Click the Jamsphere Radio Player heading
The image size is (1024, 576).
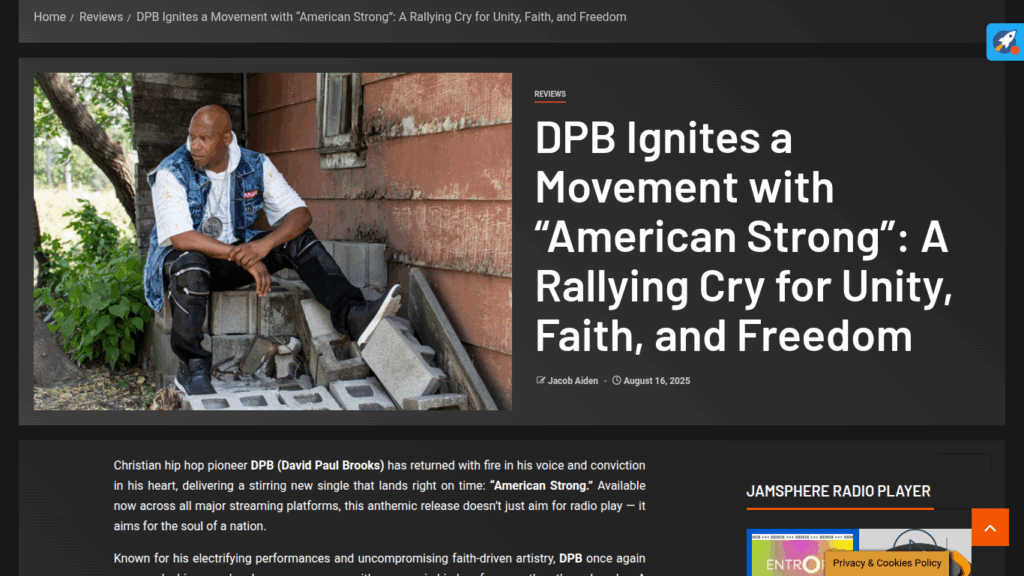tap(839, 491)
